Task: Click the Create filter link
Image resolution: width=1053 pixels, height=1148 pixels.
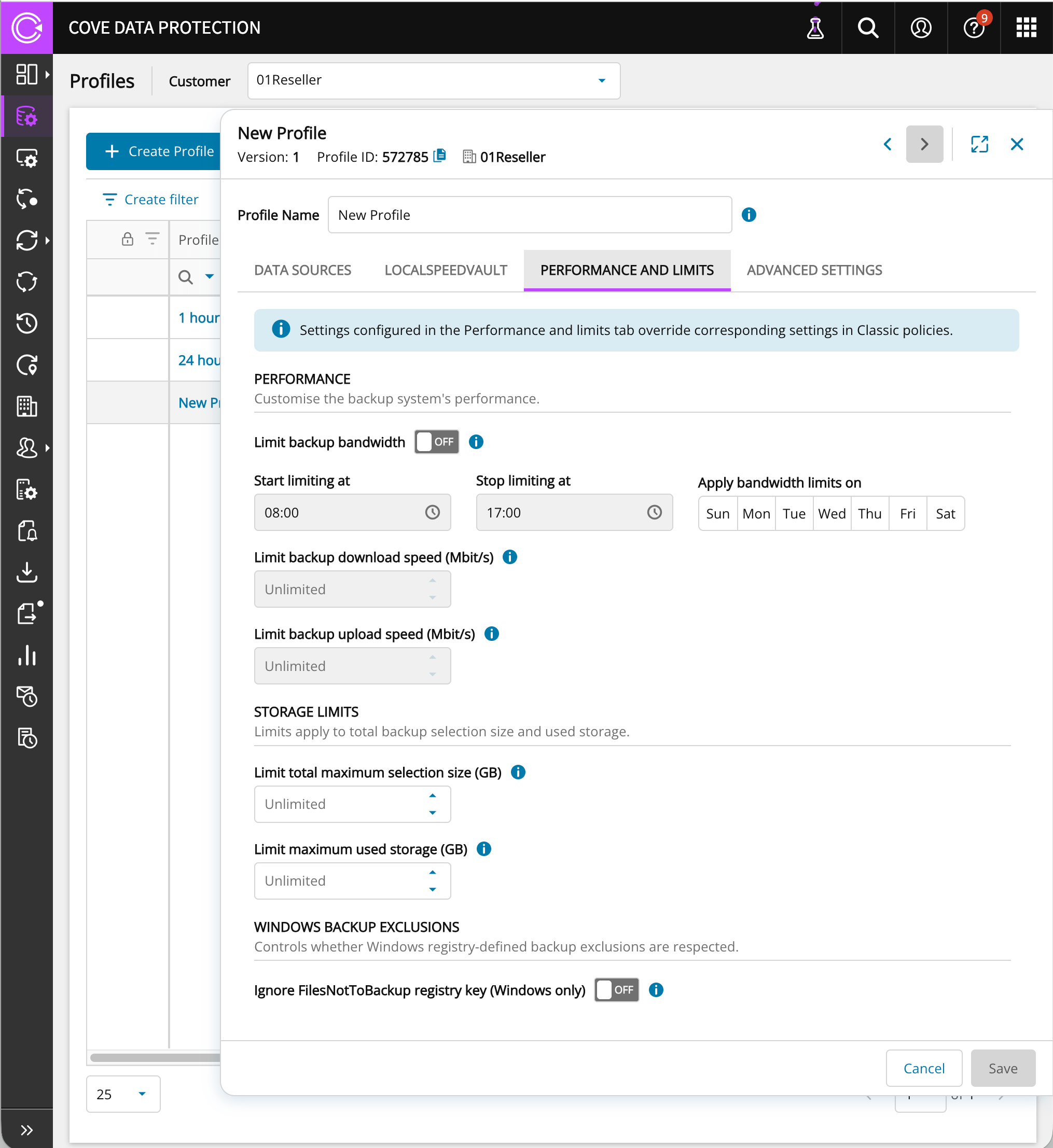Action: click(x=150, y=200)
